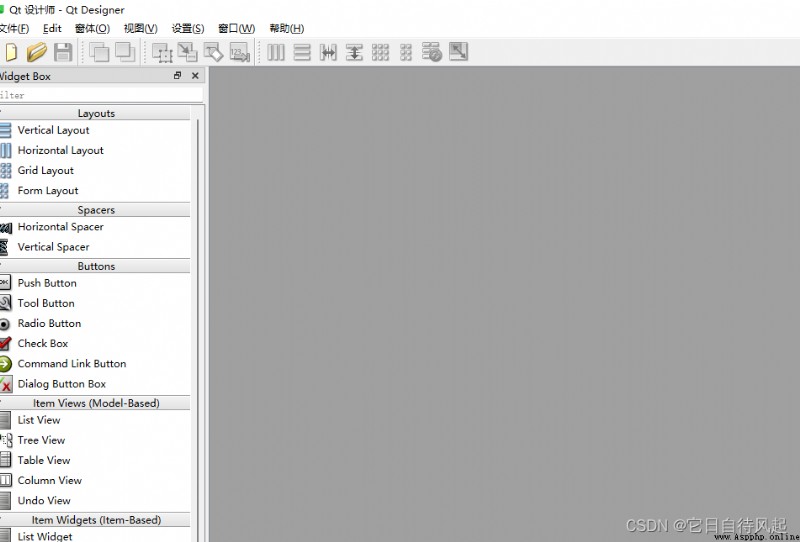Select Grid Layout in the Widget Box
800x542 pixels.
[95, 170]
